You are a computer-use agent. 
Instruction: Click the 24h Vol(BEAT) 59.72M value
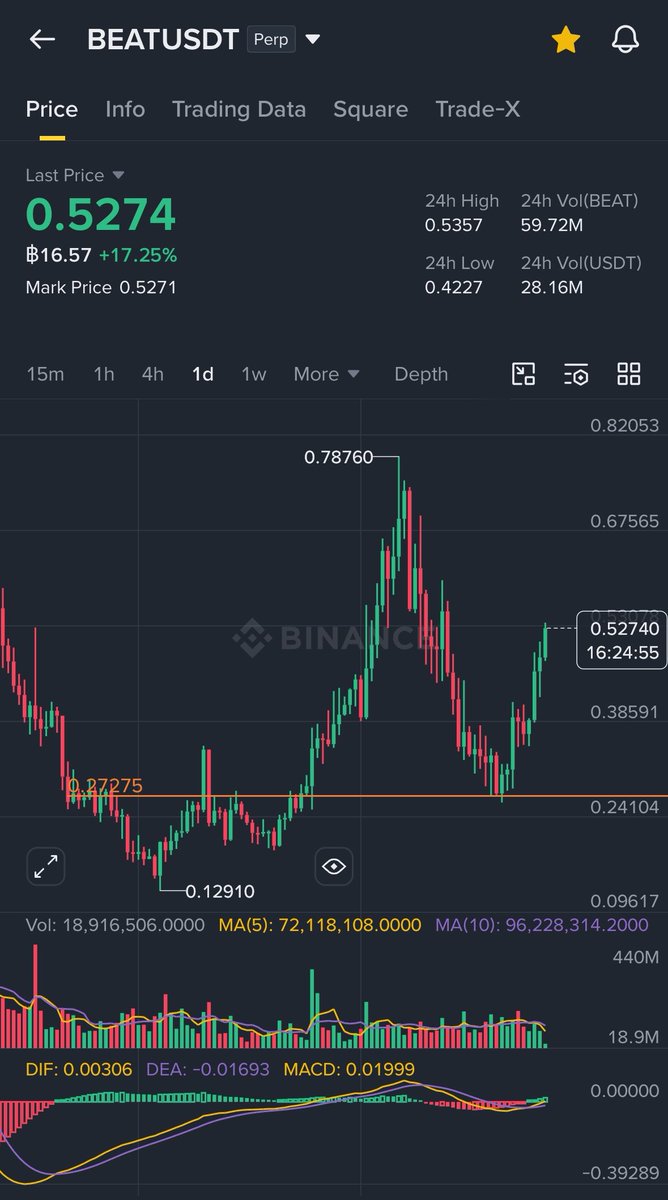point(552,225)
